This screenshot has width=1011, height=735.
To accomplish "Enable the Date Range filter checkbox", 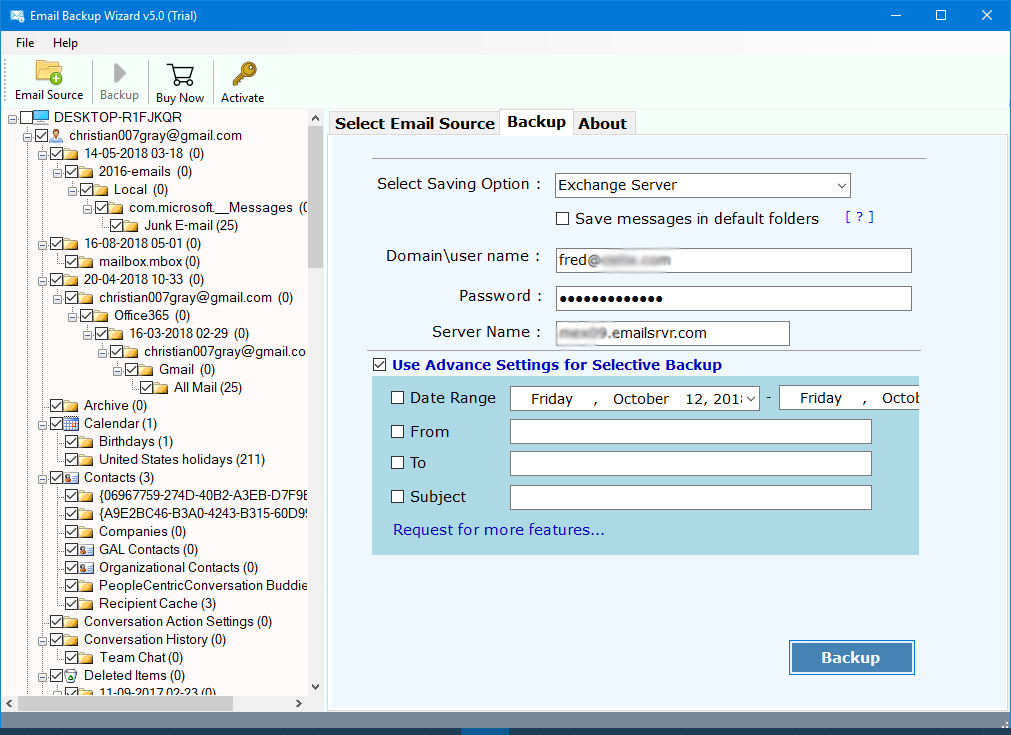I will [397, 398].
